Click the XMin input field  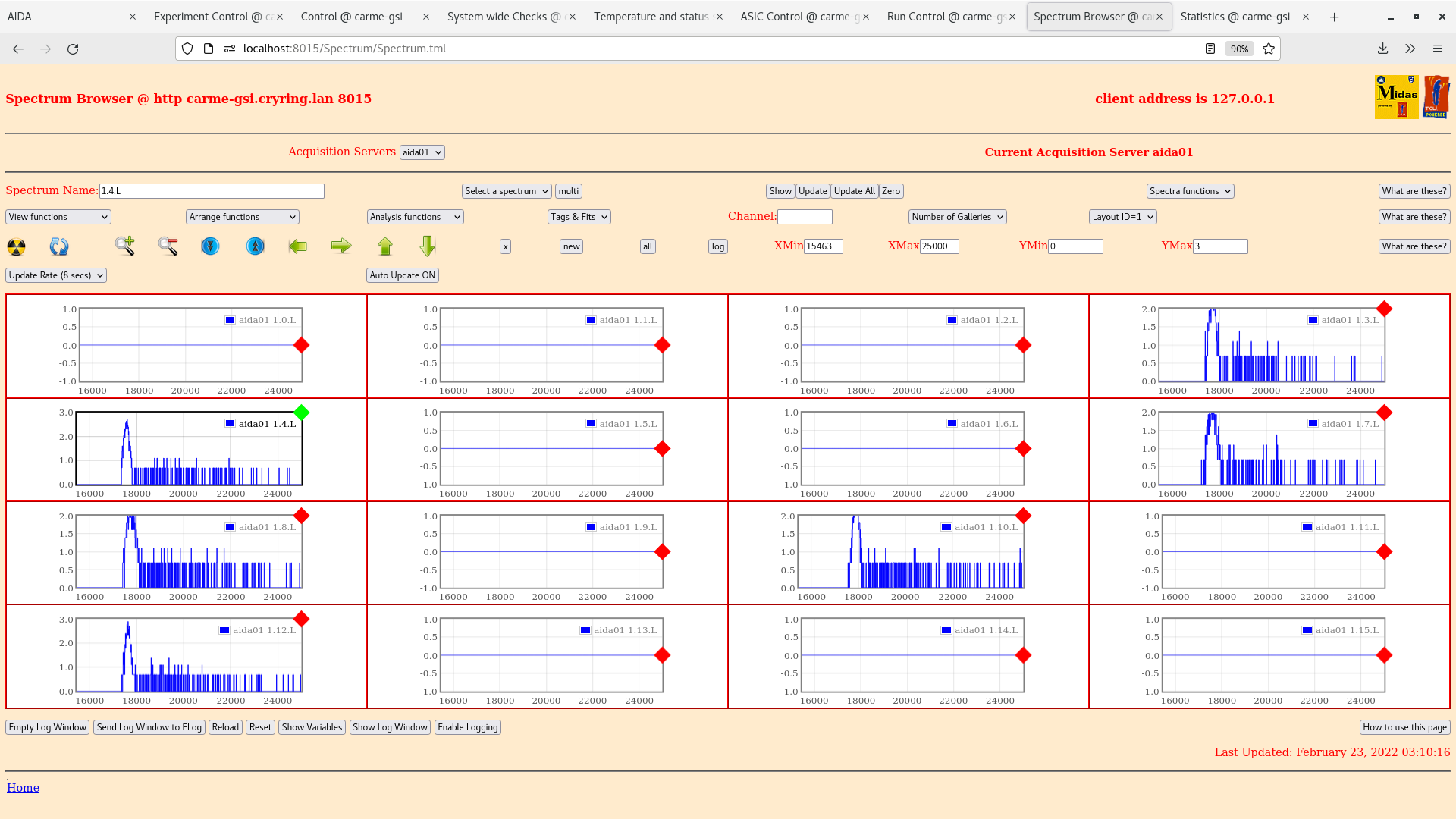(x=823, y=246)
